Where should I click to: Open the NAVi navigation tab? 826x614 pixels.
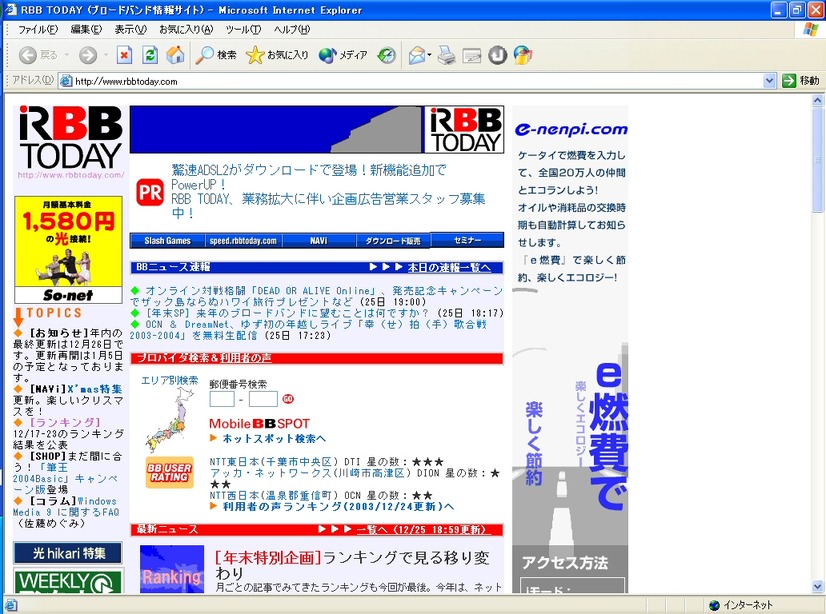(x=319, y=241)
